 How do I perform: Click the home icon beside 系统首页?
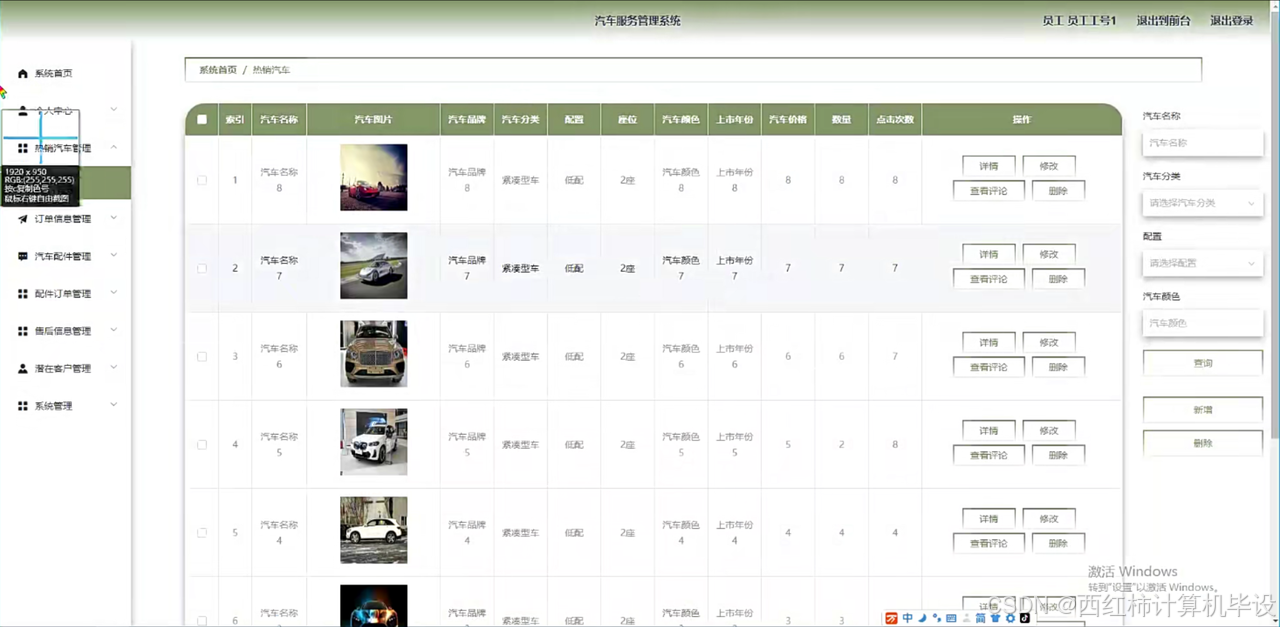[23, 73]
